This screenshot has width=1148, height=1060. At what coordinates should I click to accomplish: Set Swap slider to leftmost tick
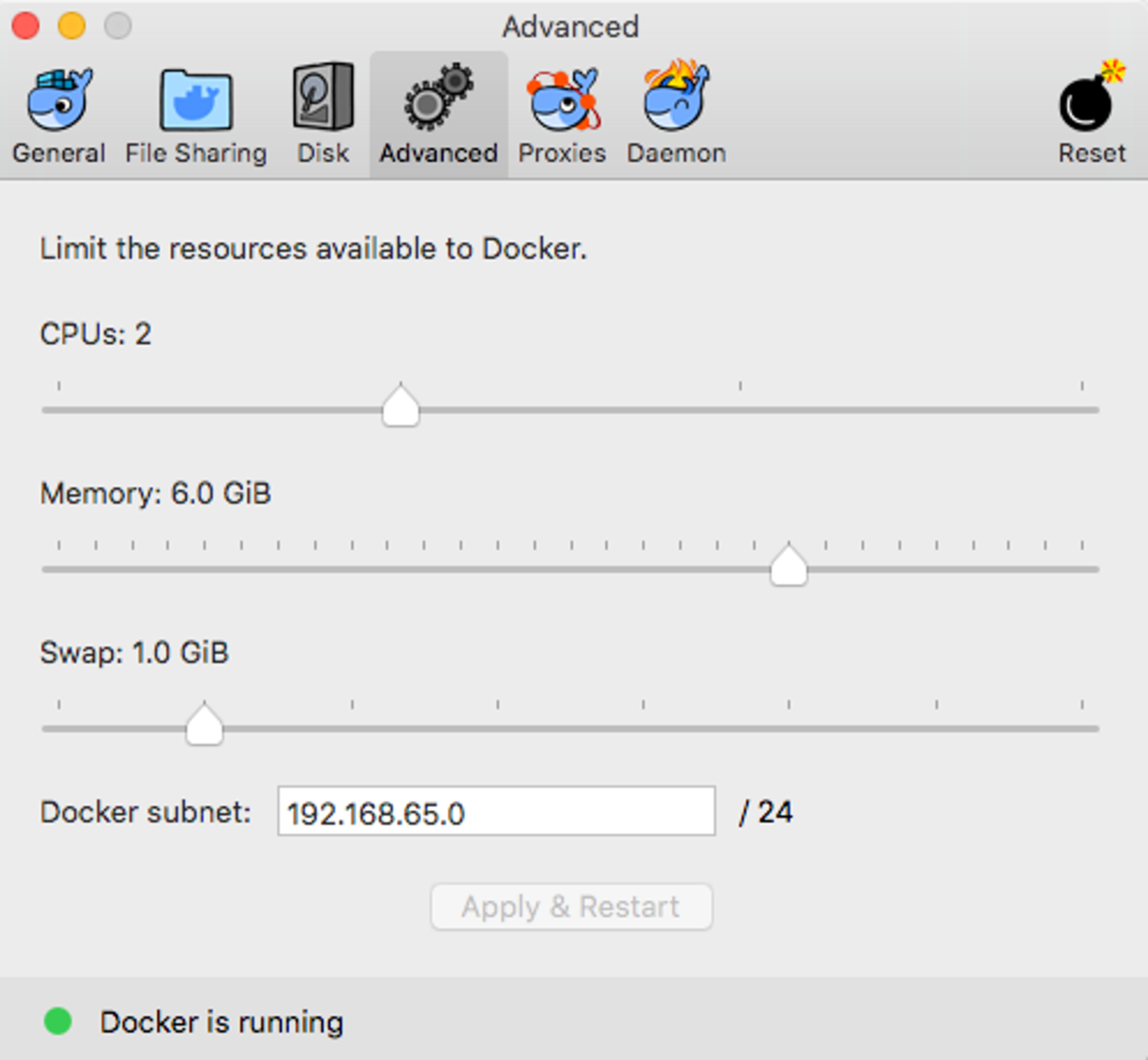(59, 728)
